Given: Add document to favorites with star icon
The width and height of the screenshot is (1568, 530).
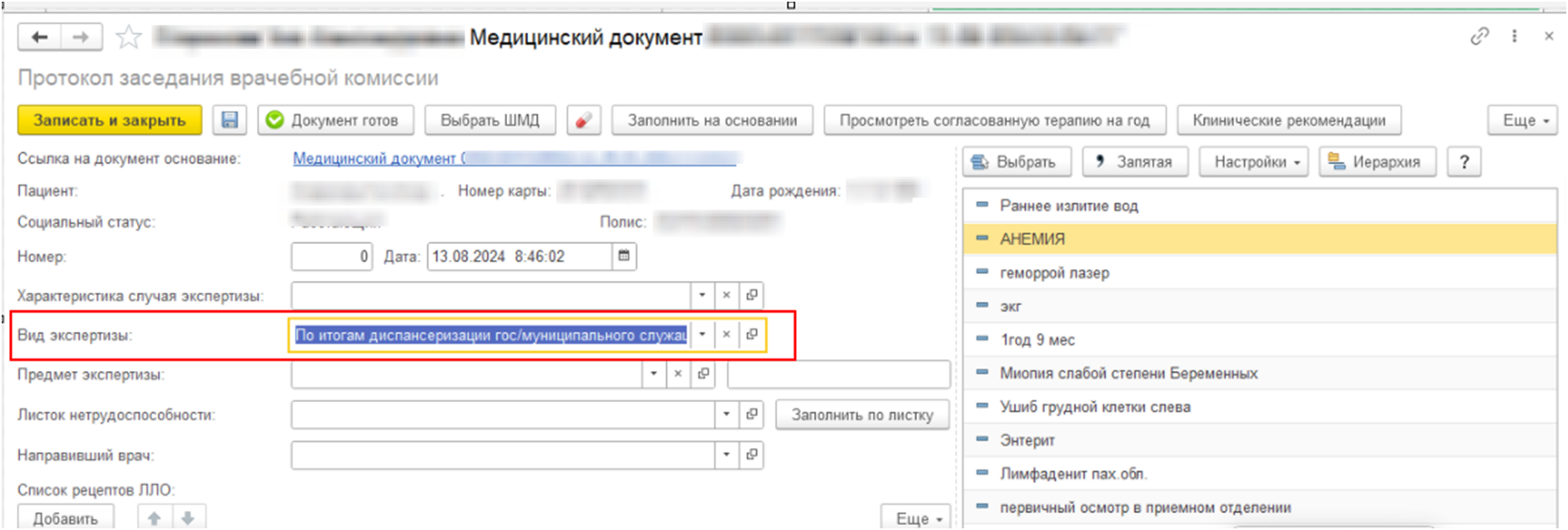Looking at the screenshot, I should pos(128,38).
